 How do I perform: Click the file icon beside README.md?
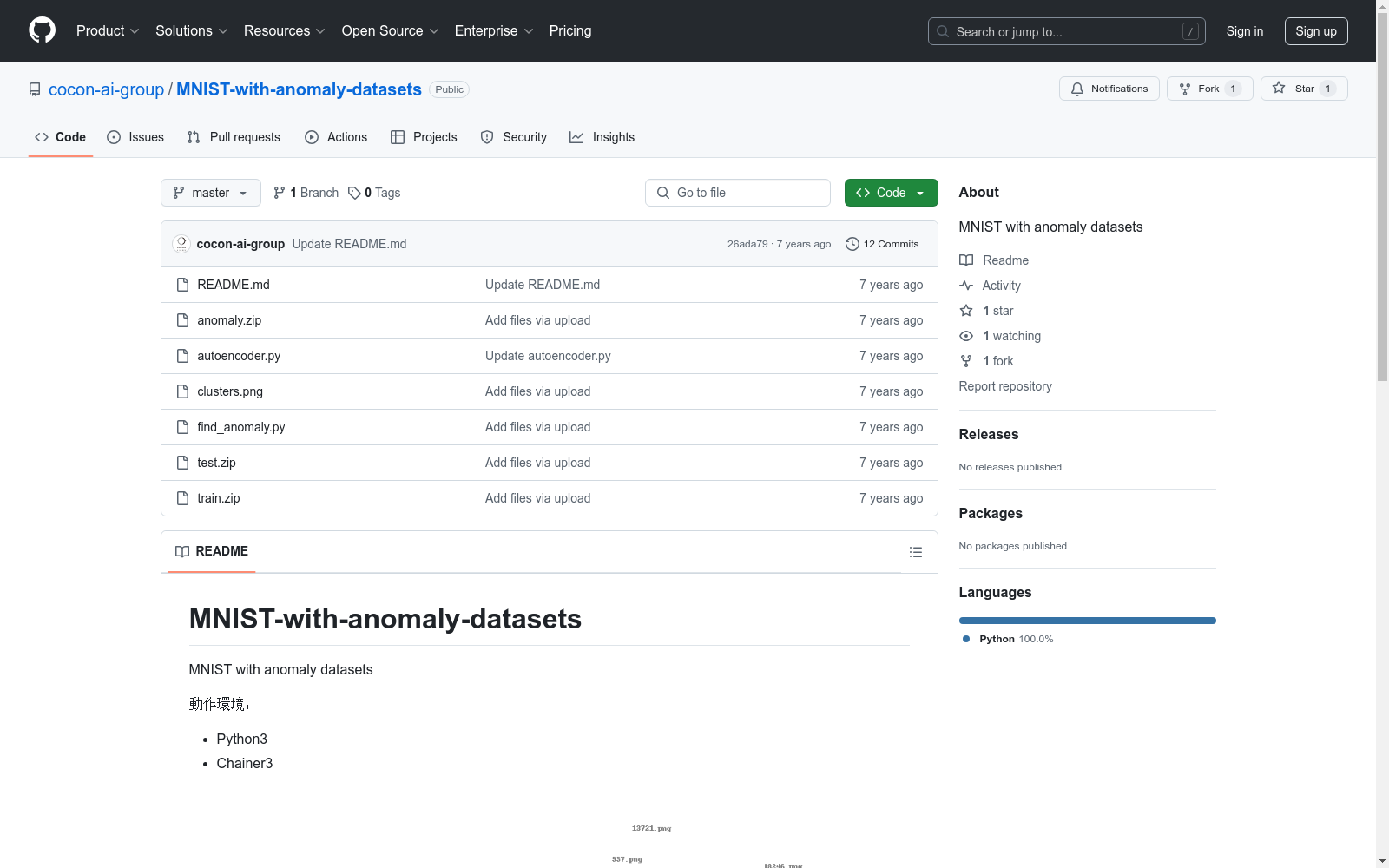[x=182, y=285]
